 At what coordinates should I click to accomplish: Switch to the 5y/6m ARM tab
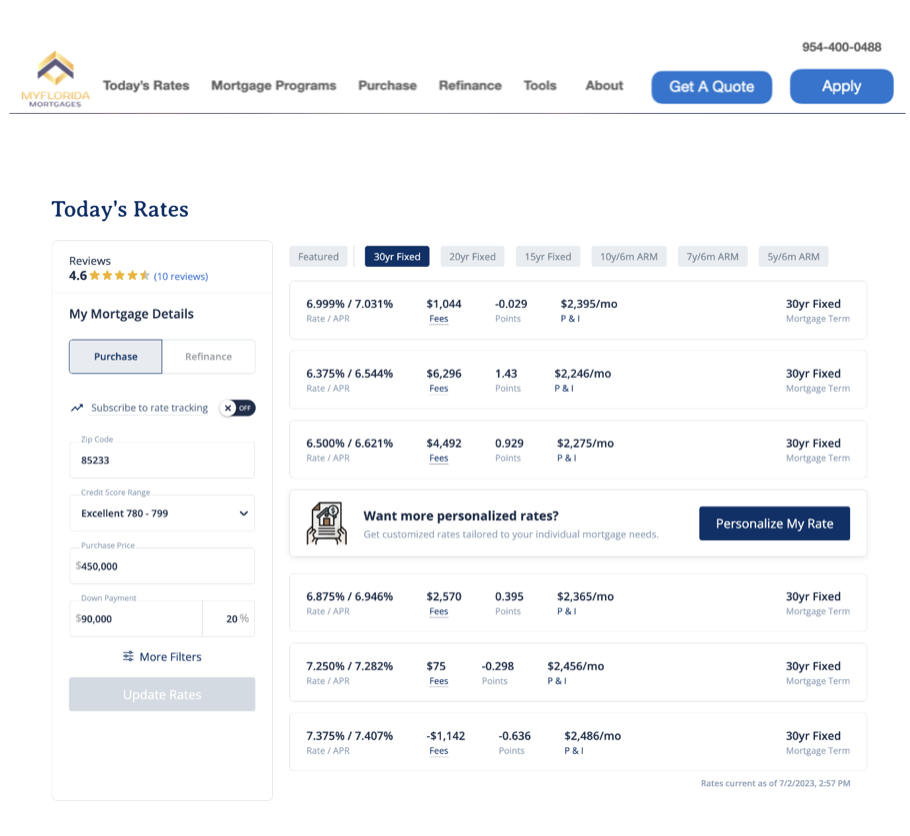tap(793, 257)
